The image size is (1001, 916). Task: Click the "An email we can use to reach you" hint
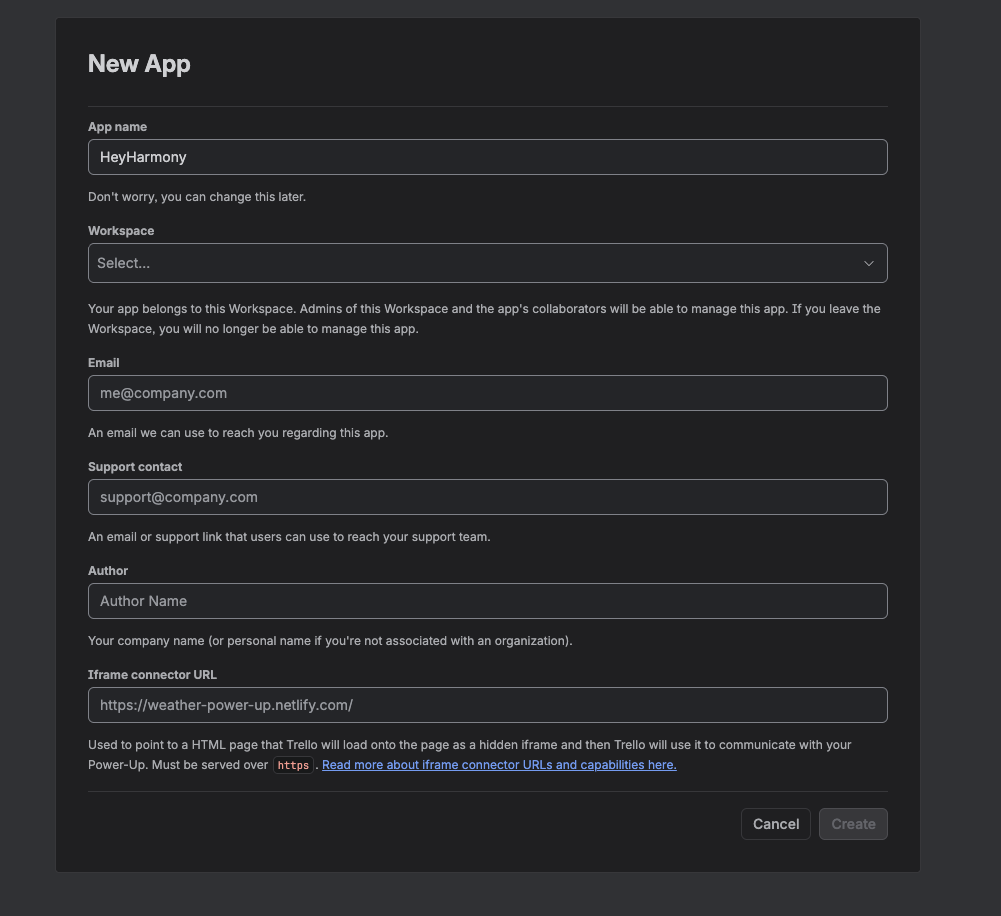(x=238, y=433)
